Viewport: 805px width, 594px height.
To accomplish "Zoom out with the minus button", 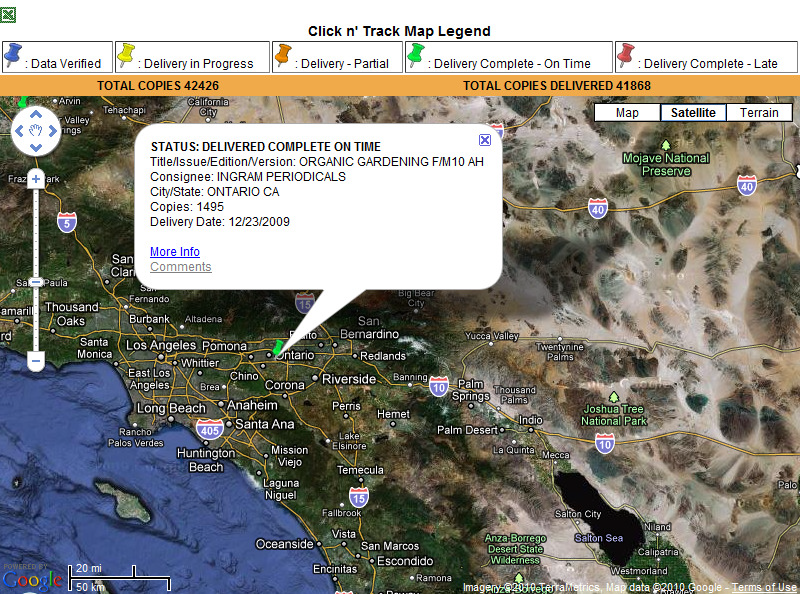I will click(x=36, y=361).
